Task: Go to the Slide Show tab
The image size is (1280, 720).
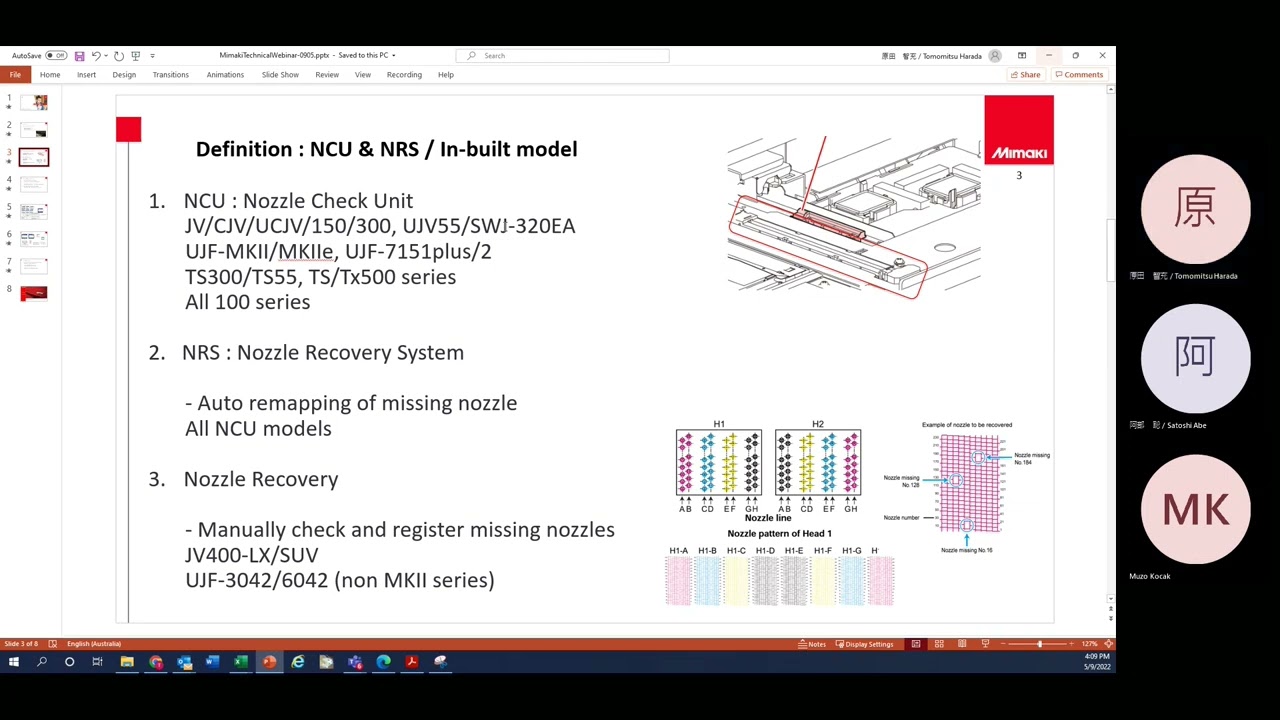Action: tap(280, 75)
